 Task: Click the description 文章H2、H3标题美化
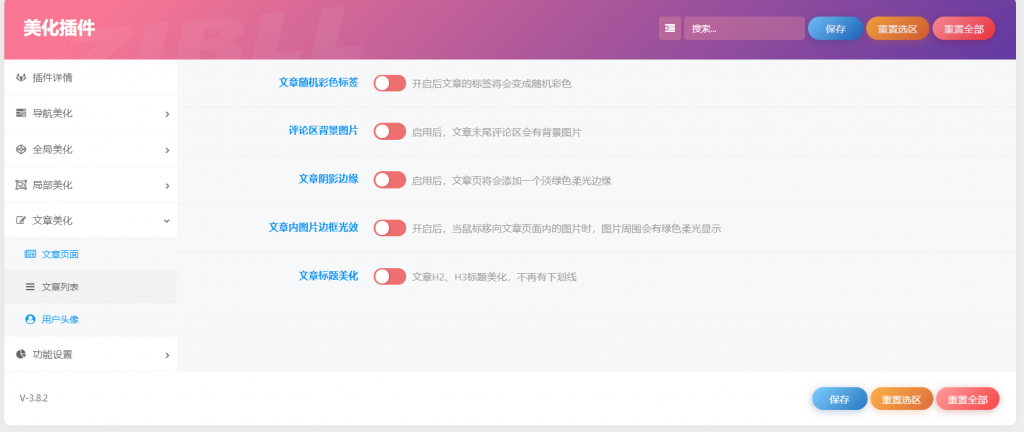[x=494, y=277]
